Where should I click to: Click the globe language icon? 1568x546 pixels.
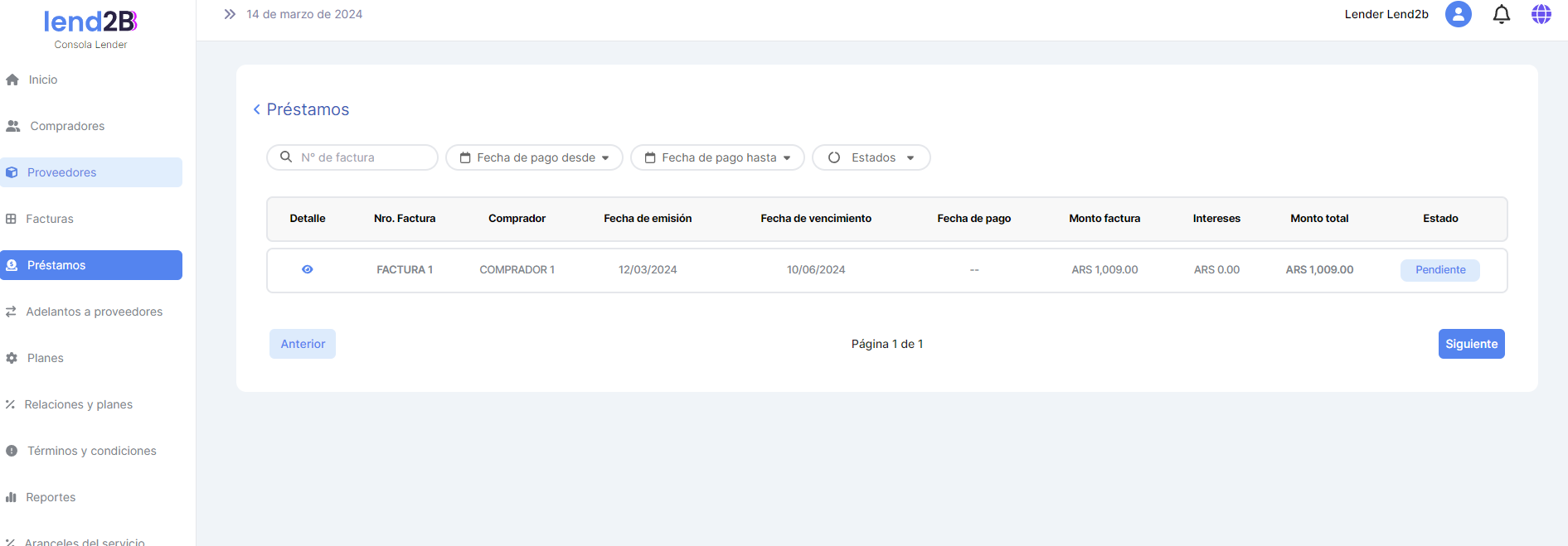click(1541, 14)
